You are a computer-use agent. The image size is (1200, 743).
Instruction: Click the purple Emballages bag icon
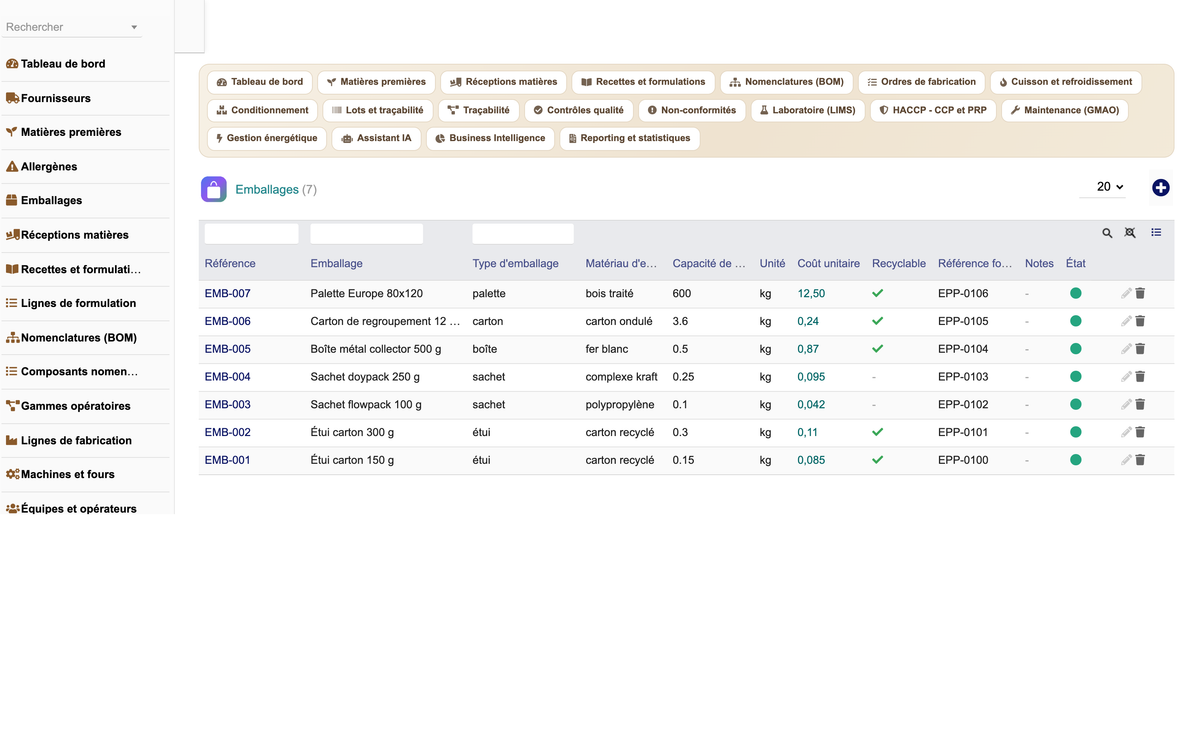214,189
